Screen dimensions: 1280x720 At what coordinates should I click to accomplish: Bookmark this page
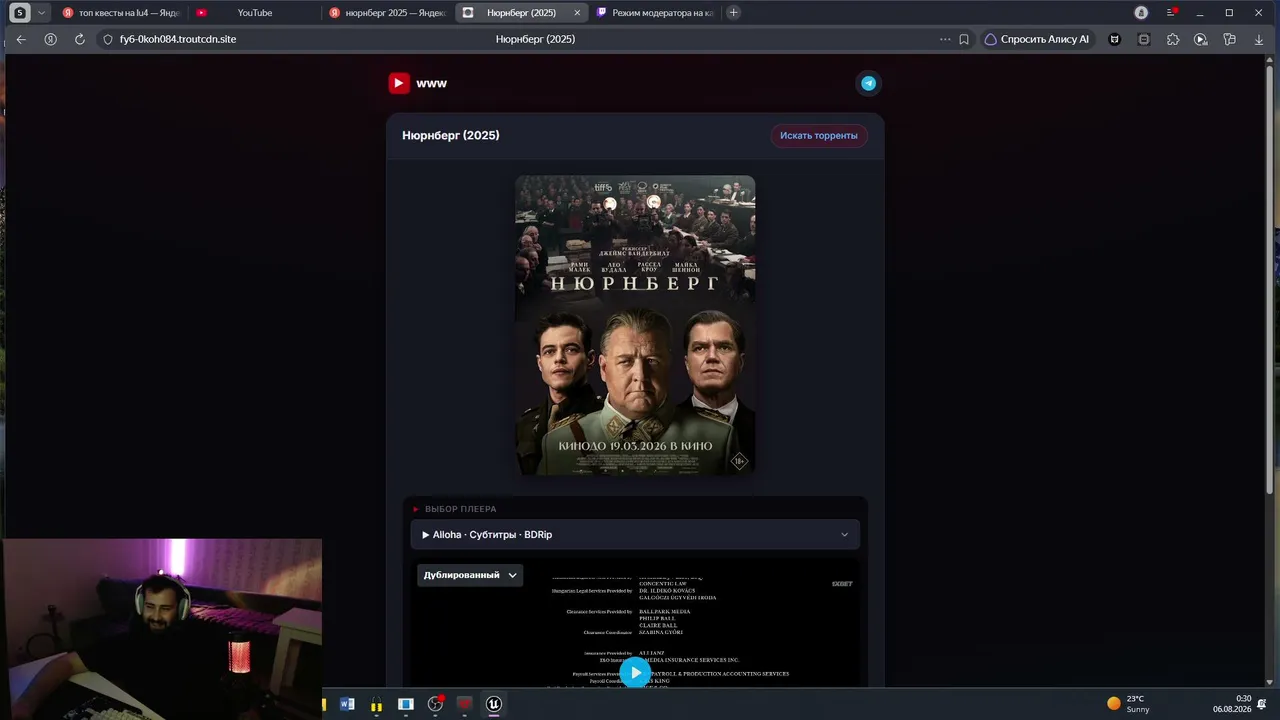coord(964,39)
